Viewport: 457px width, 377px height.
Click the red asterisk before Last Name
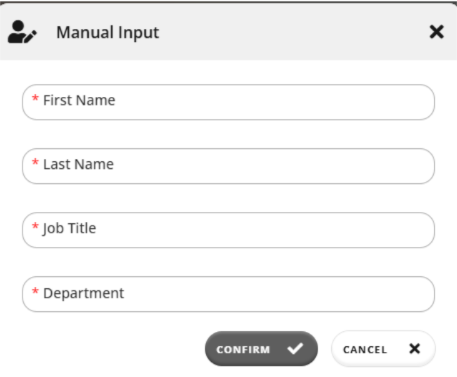coord(35,162)
